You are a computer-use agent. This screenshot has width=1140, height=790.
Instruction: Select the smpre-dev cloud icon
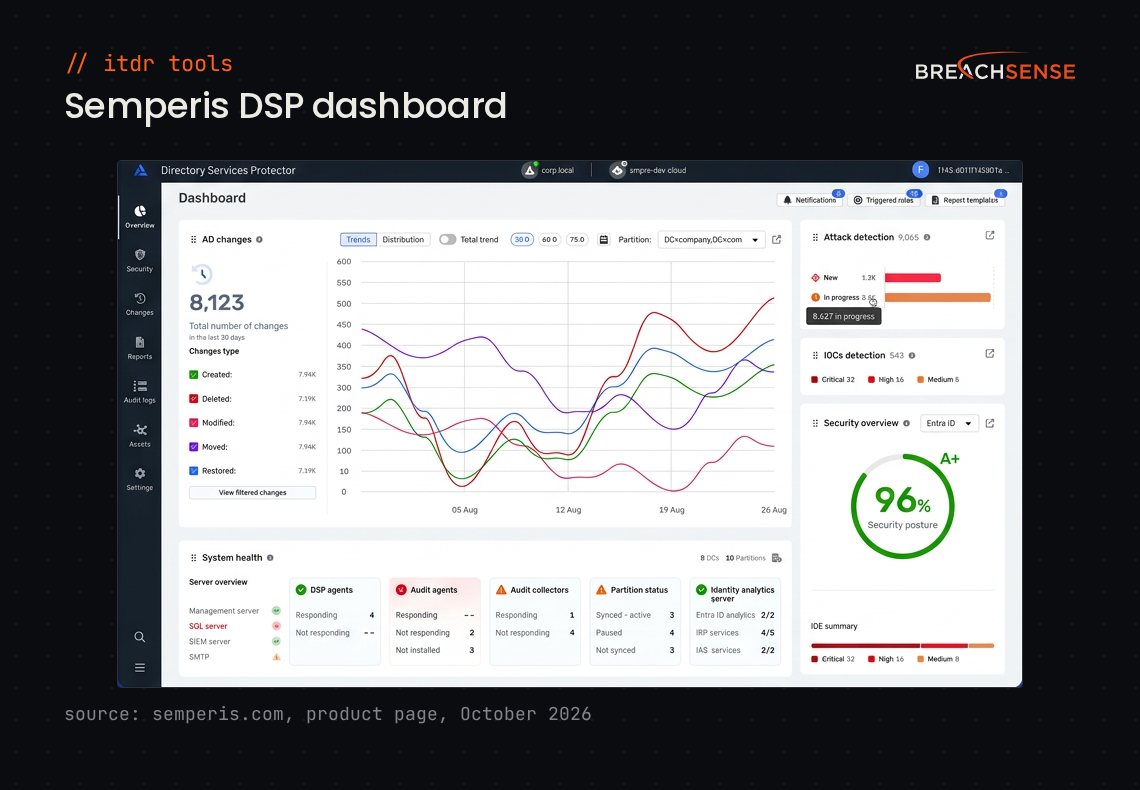pyautogui.click(x=617, y=170)
